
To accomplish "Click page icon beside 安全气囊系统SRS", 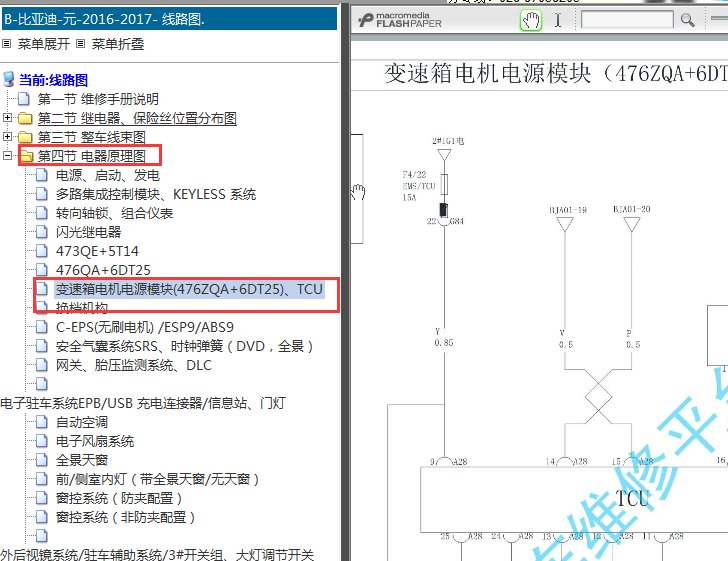I will (42, 346).
